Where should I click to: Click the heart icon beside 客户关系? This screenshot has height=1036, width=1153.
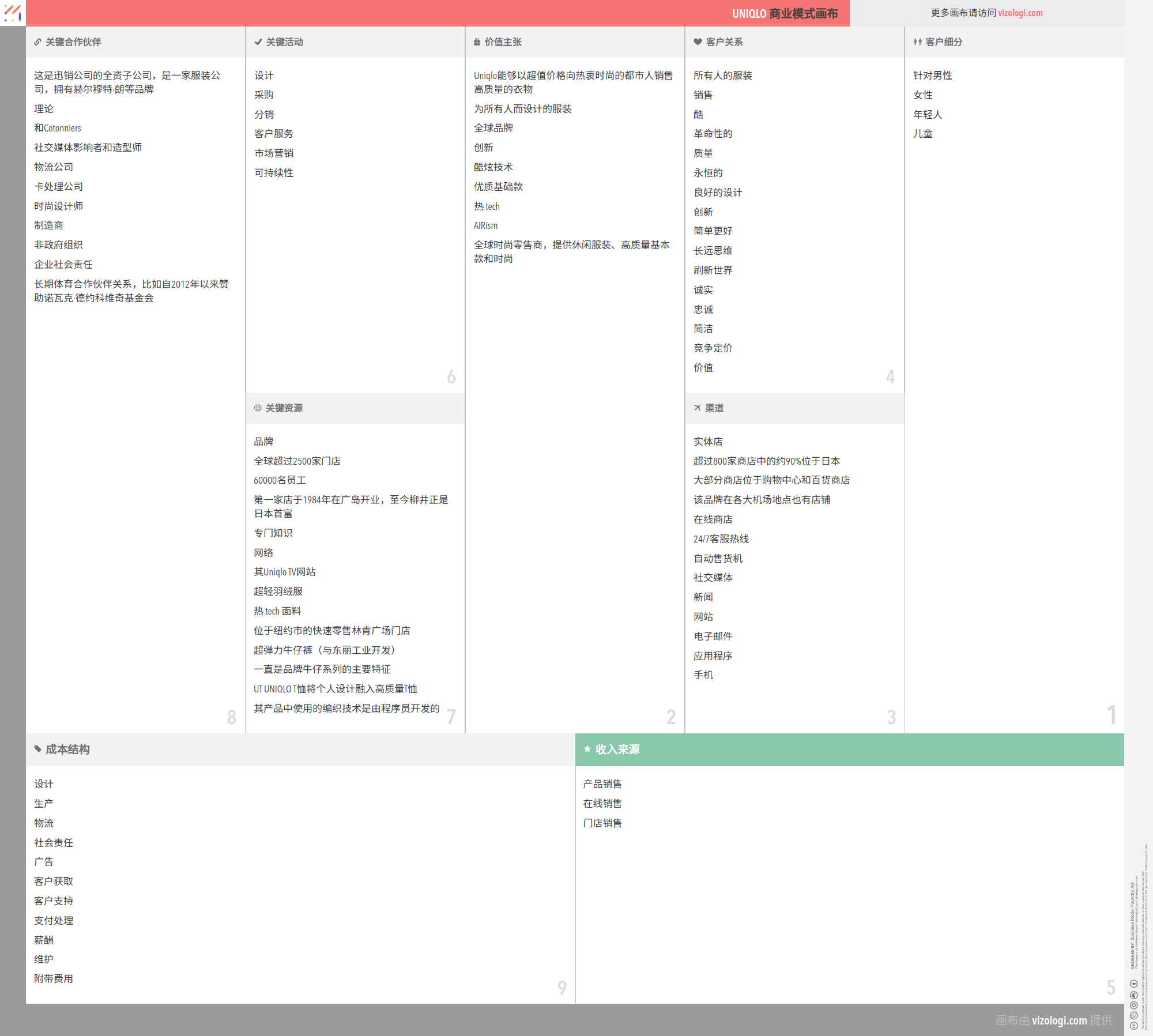[698, 42]
